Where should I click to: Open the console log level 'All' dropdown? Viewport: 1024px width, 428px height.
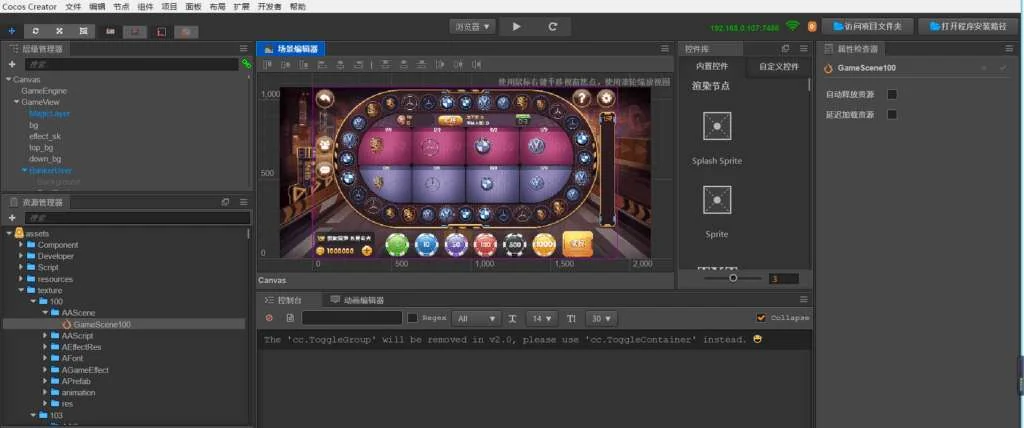pos(475,318)
